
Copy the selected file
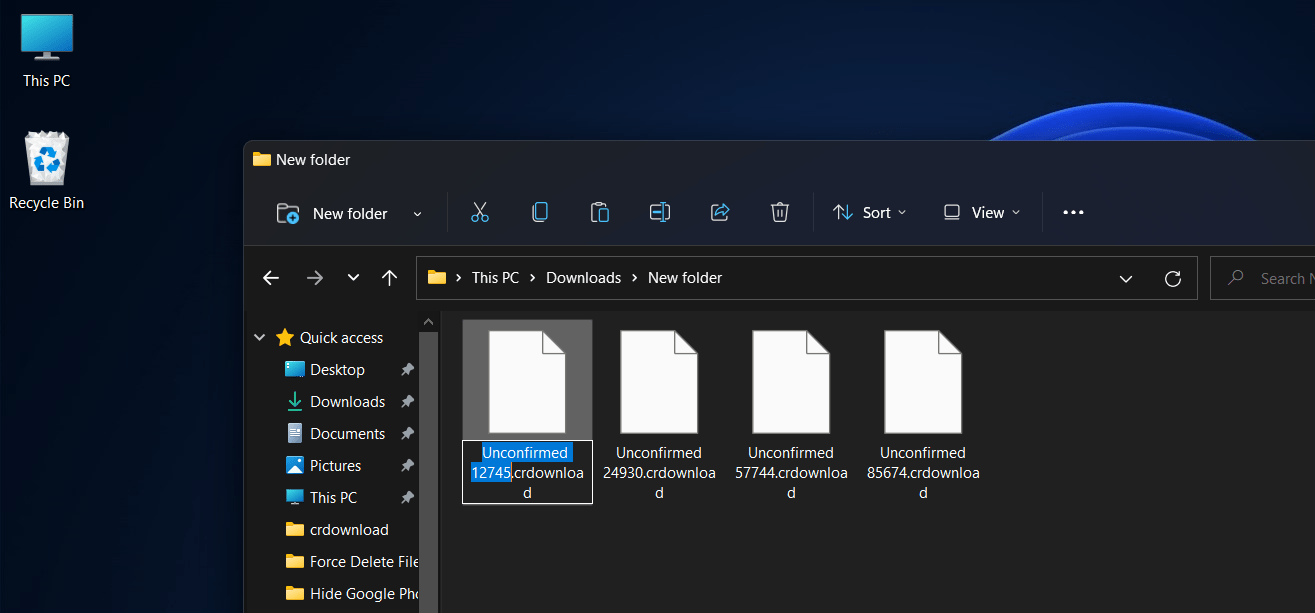click(x=540, y=212)
